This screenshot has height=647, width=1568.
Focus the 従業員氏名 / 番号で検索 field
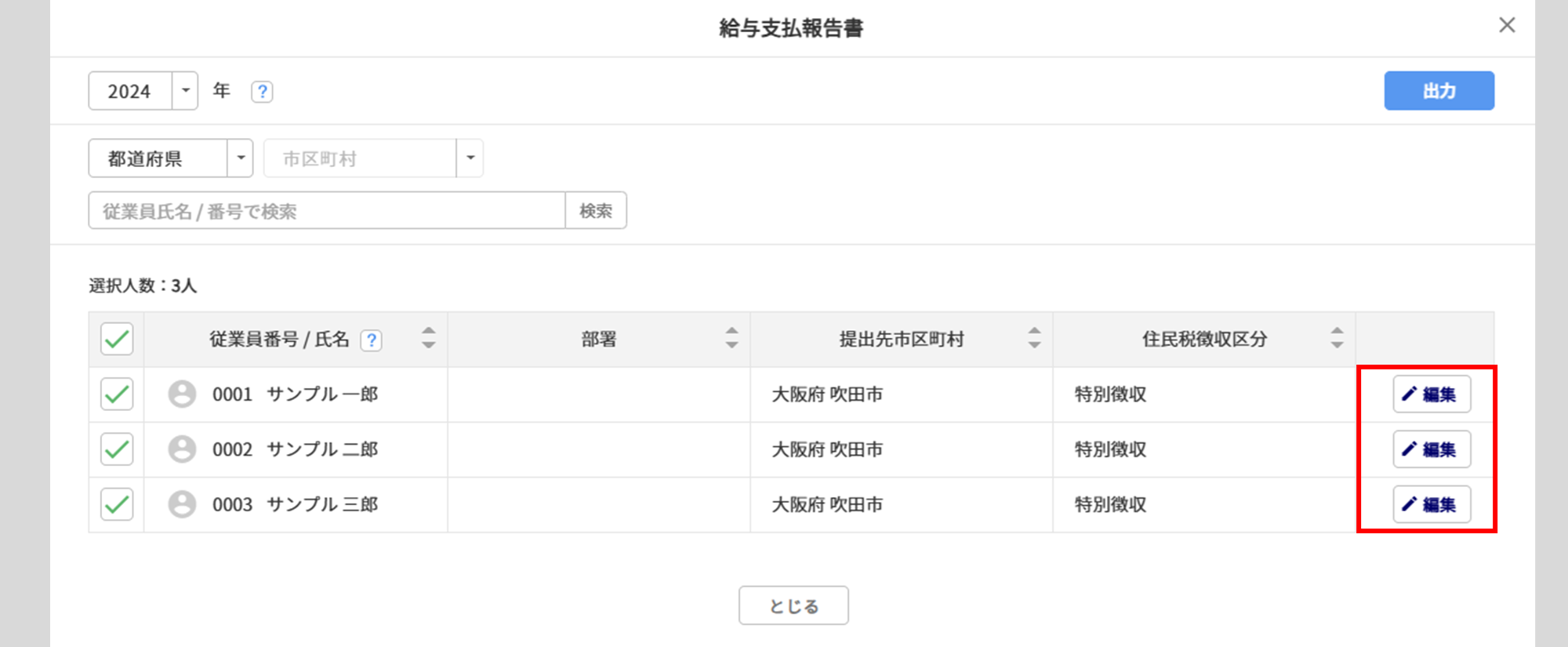point(327,210)
